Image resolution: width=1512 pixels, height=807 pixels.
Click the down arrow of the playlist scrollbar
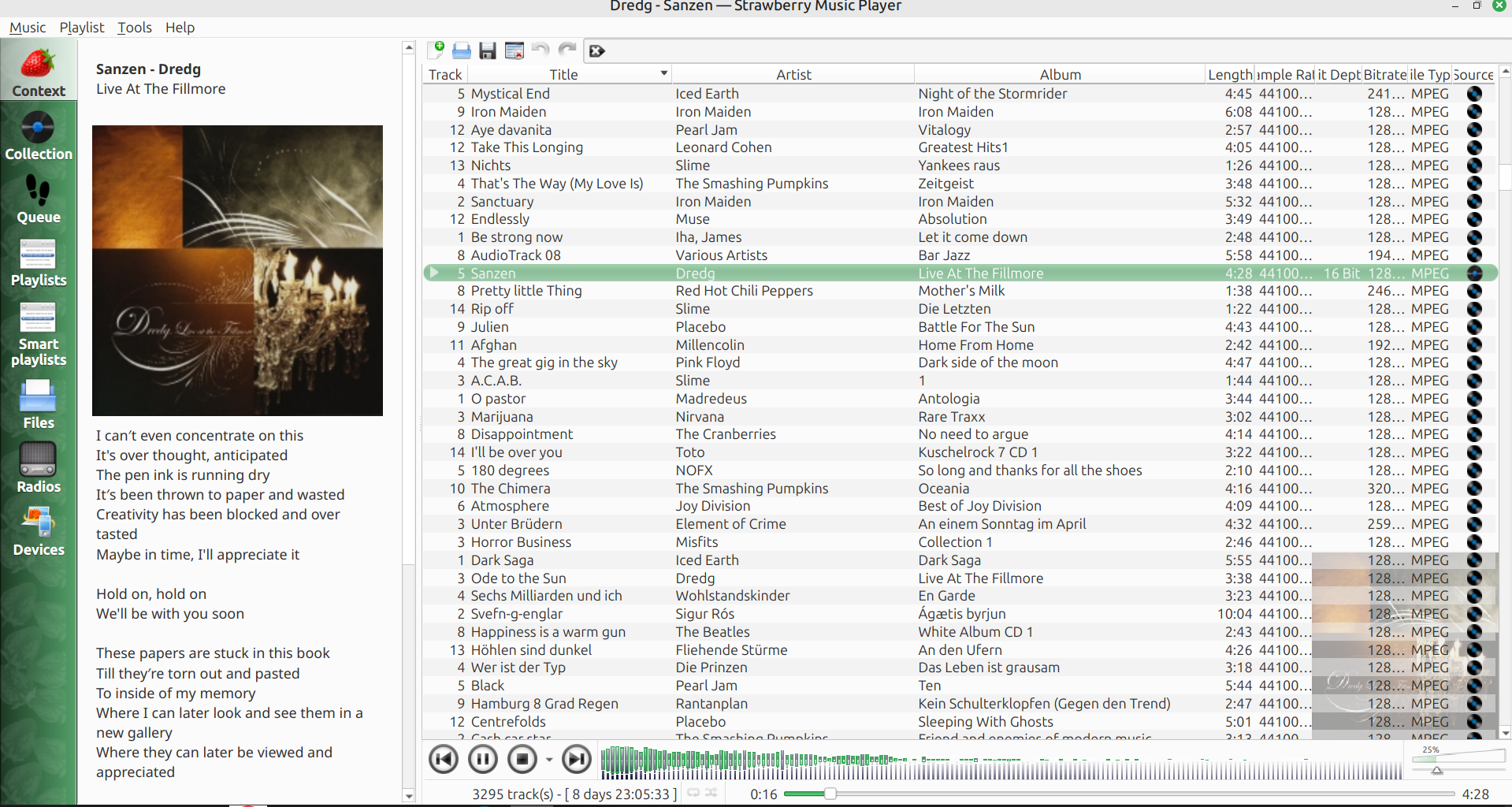(x=1505, y=733)
